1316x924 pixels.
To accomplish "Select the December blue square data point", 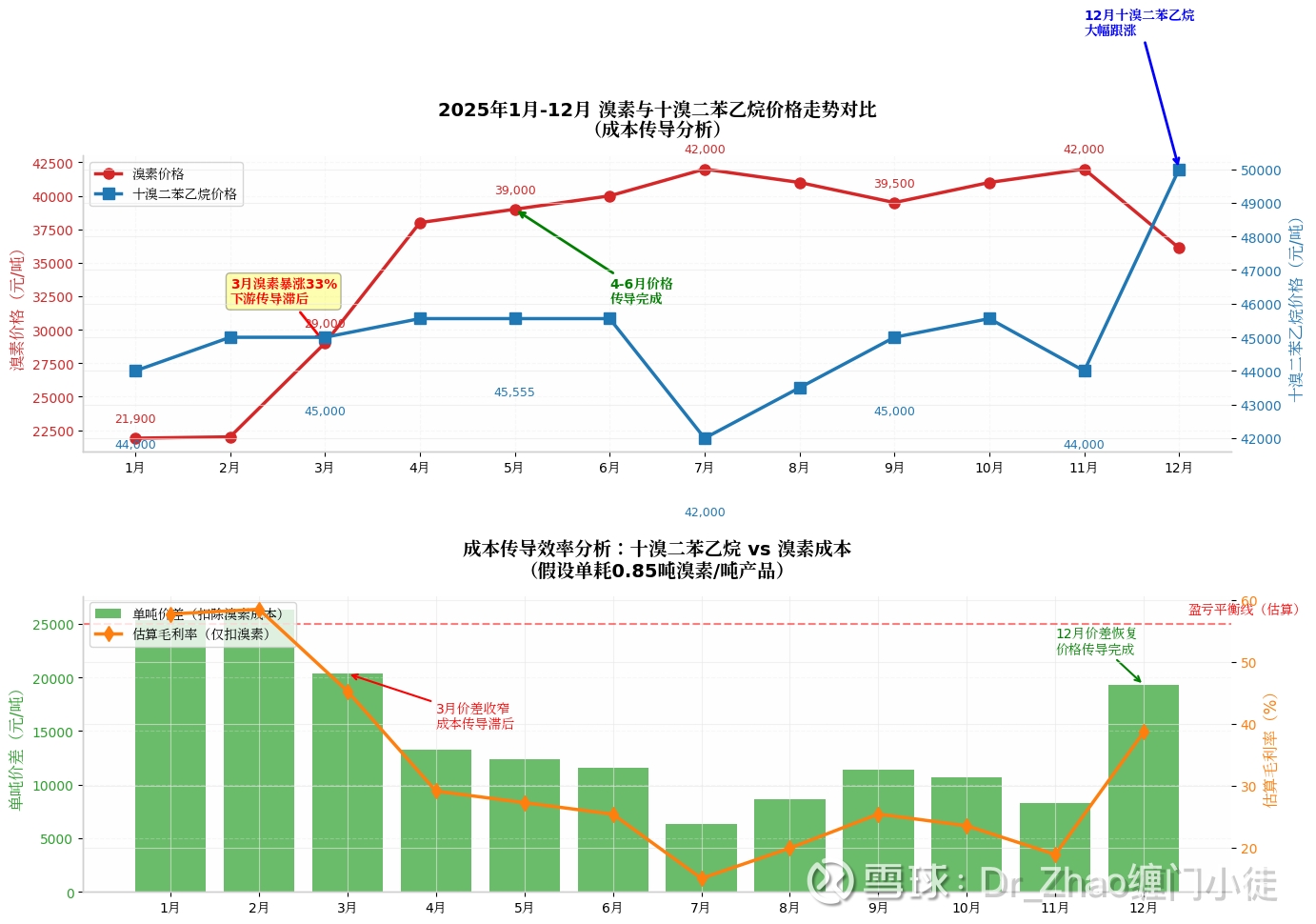I will tap(1179, 171).
